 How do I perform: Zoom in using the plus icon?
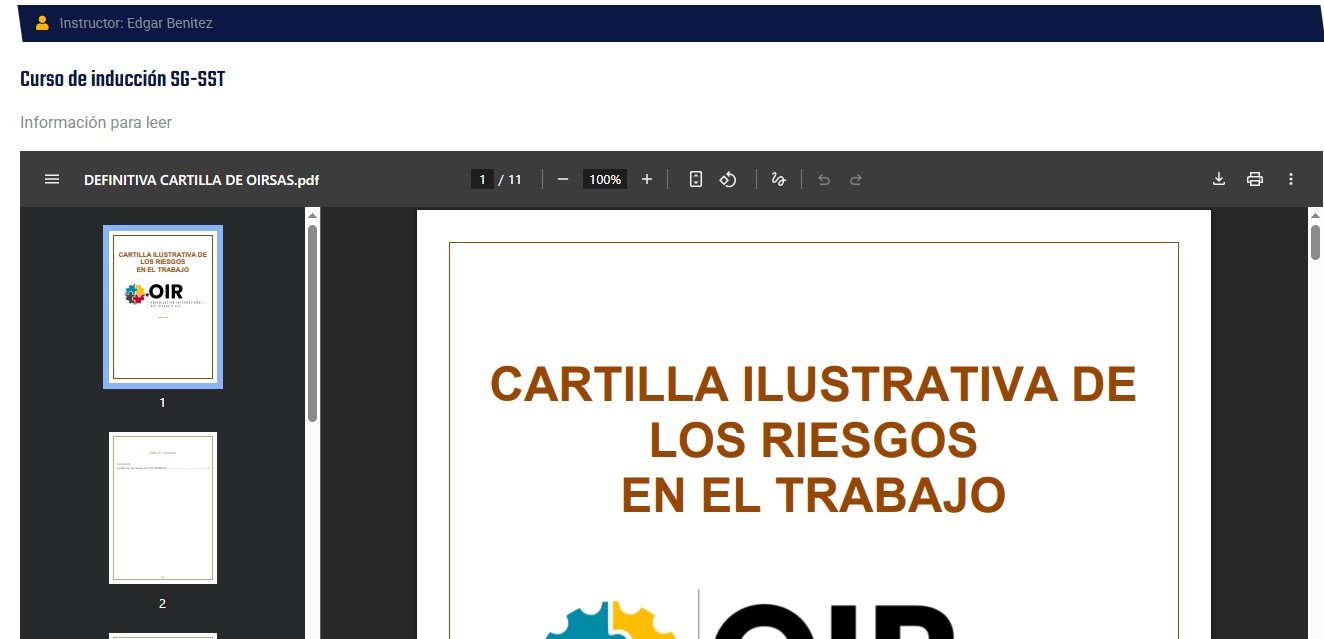[647, 179]
